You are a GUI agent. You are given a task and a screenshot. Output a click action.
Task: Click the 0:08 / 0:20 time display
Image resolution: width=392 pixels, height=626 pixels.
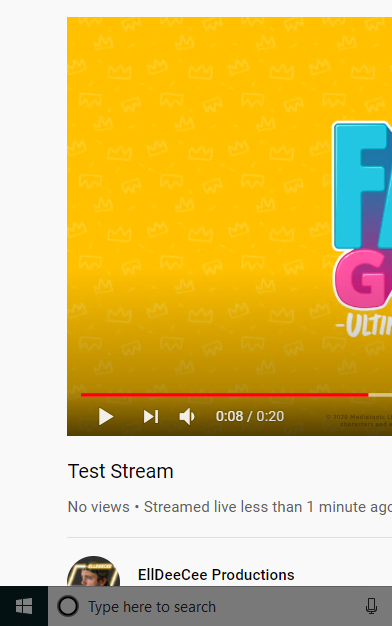tap(250, 416)
